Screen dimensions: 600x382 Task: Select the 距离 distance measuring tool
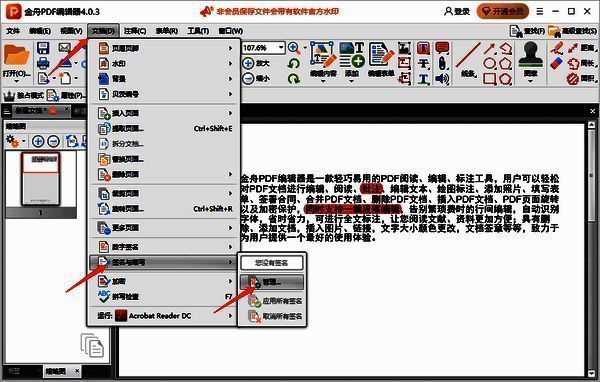point(581,48)
